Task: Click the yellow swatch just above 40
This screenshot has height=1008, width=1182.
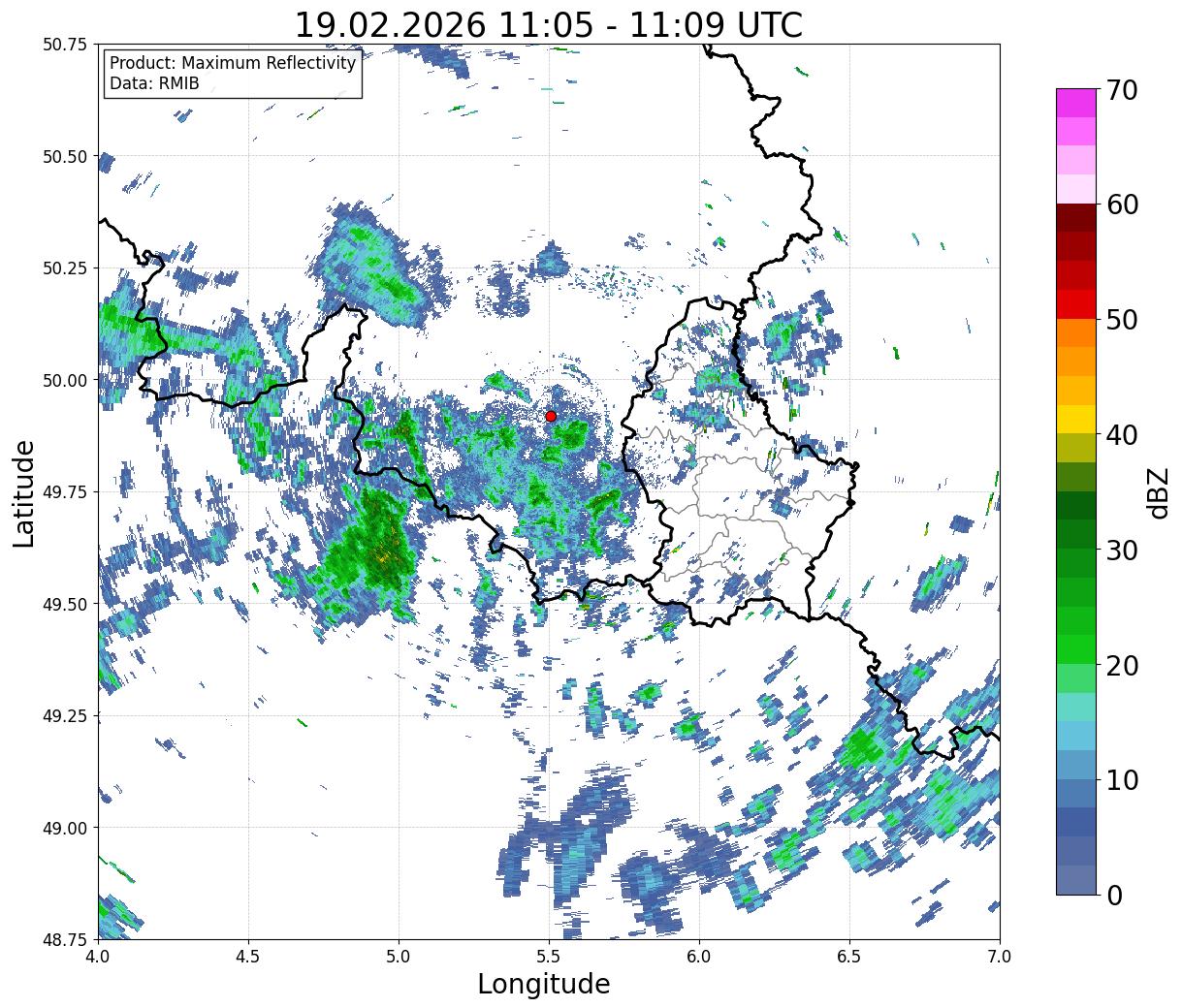Action: tap(1075, 419)
